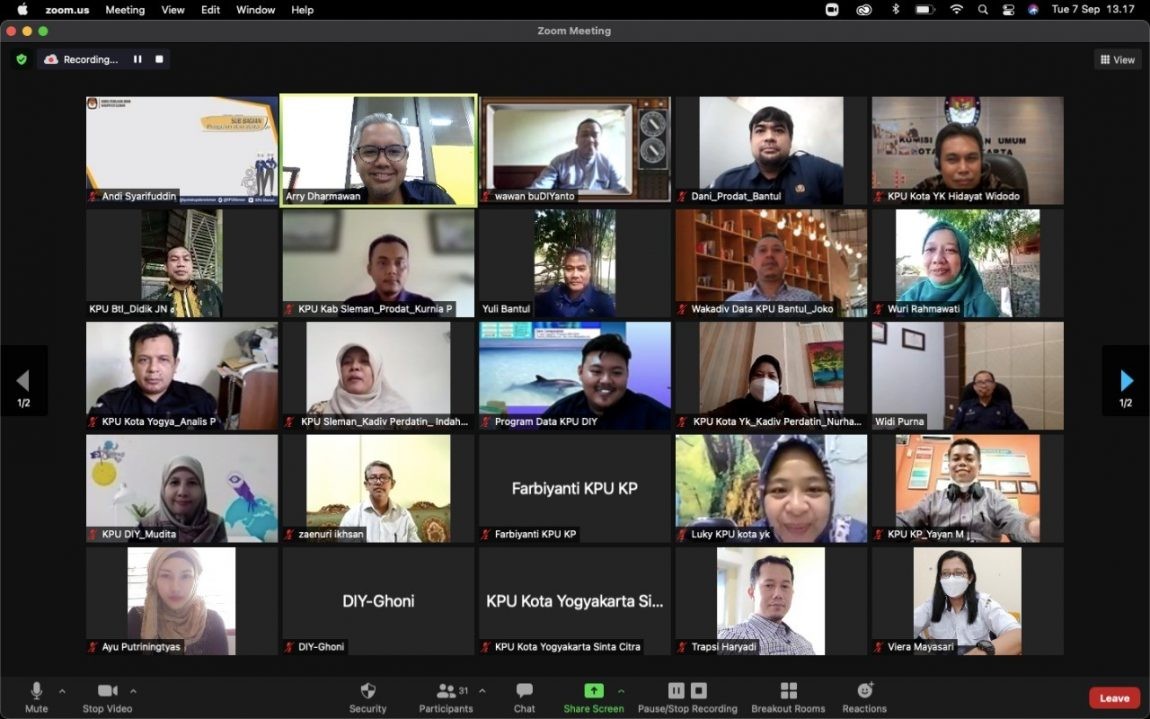The image size is (1150, 719).
Task: Open the Meeting menu in the menu bar
Action: click(x=125, y=10)
